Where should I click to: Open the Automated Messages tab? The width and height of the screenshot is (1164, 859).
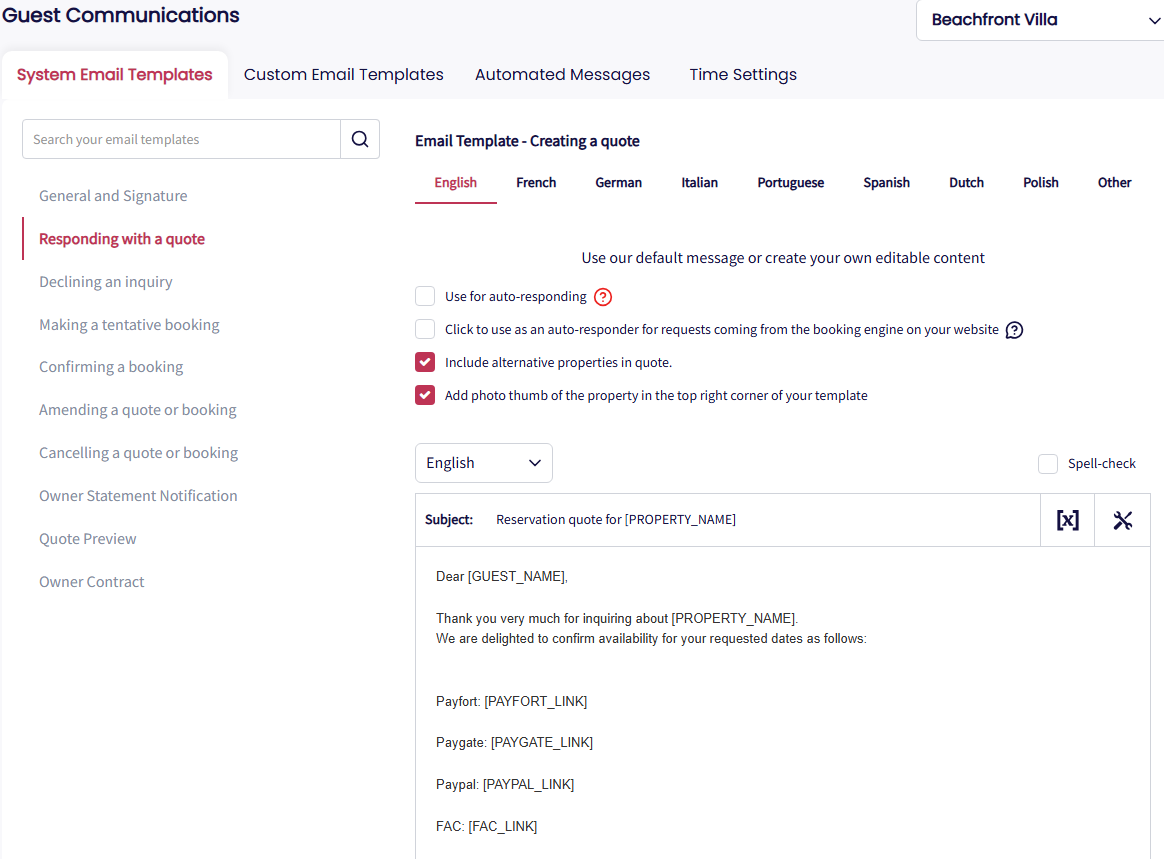562,75
